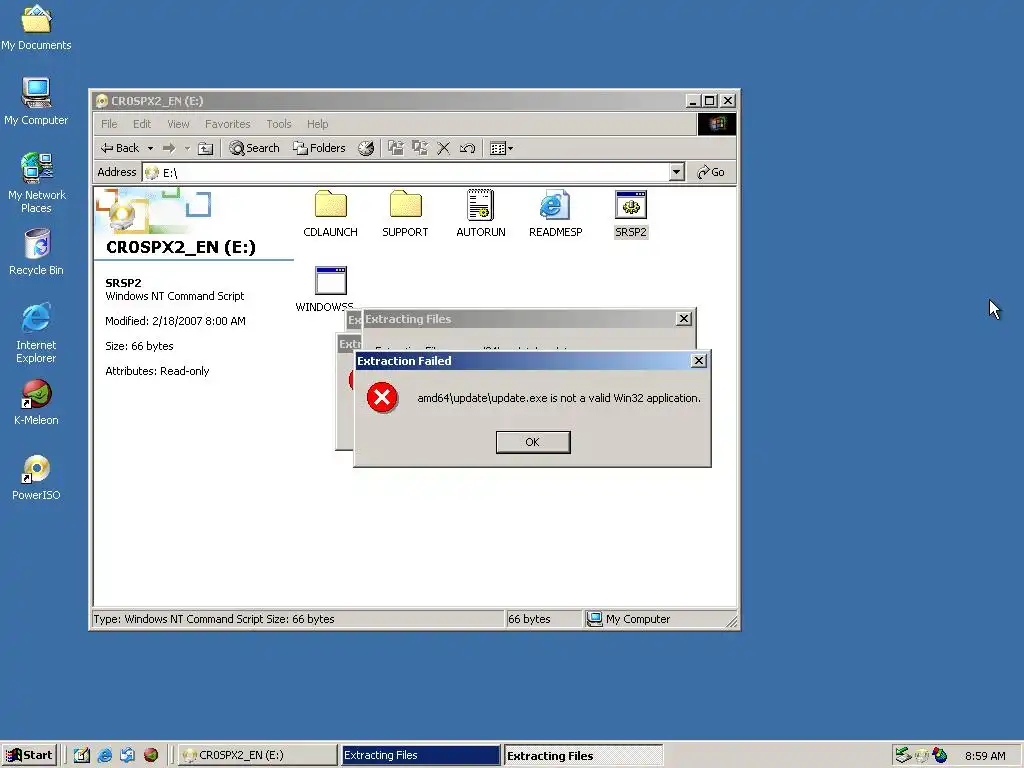This screenshot has width=1024, height=768.
Task: Open the Start menu
Action: click(29, 755)
